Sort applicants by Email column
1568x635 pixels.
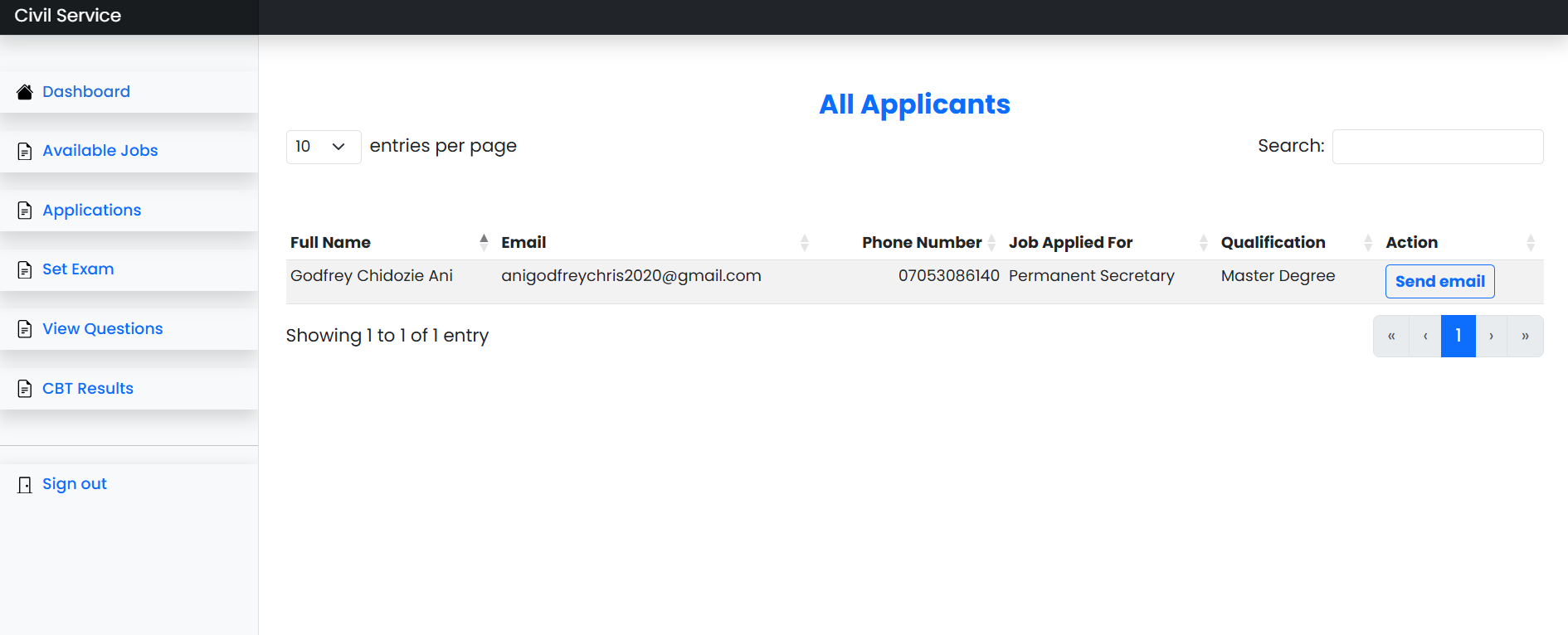[804, 242]
